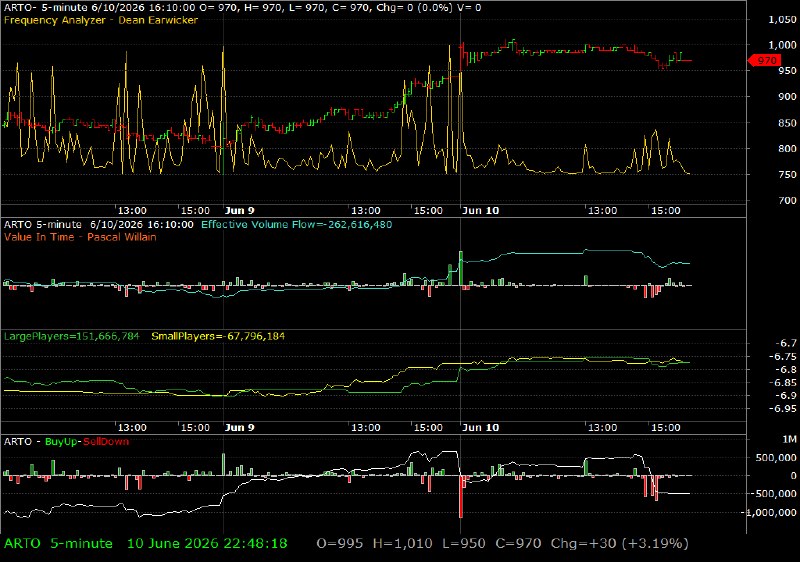The image size is (800, 562).
Task: Click the green 'BuyUp' legend label
Action: (60, 442)
